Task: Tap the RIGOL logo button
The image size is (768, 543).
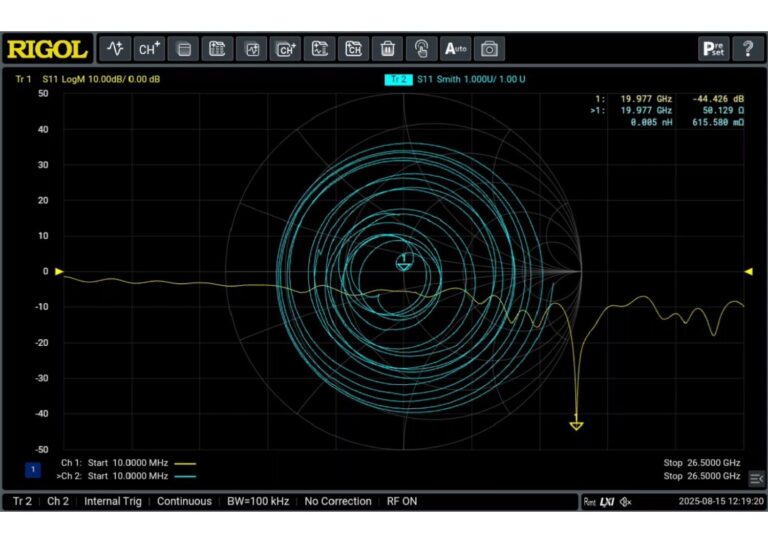Action: coord(47,49)
